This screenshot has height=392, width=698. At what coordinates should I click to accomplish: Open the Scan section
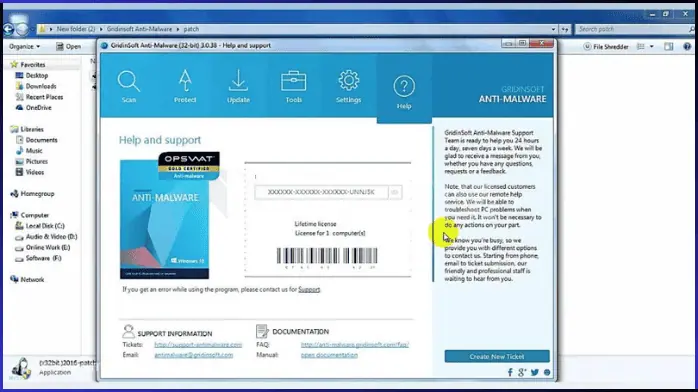129,86
